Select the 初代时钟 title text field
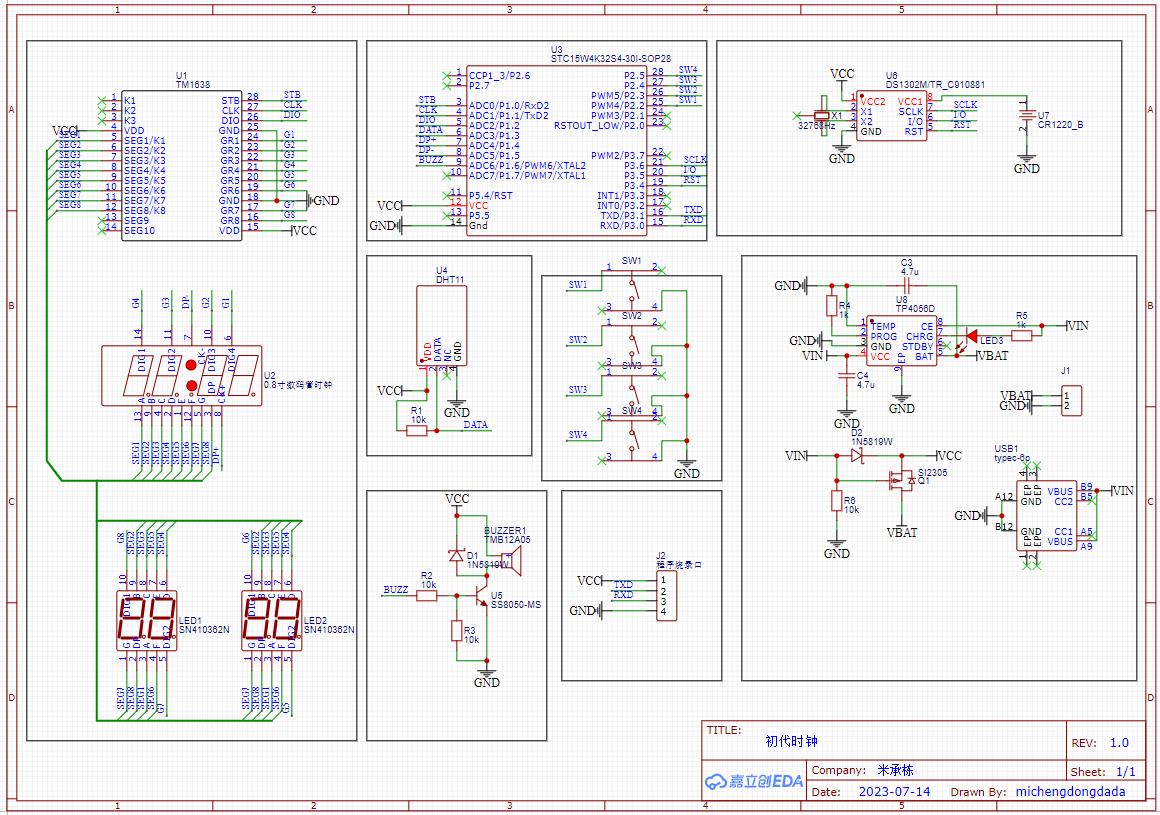1160x815 pixels. coord(791,741)
